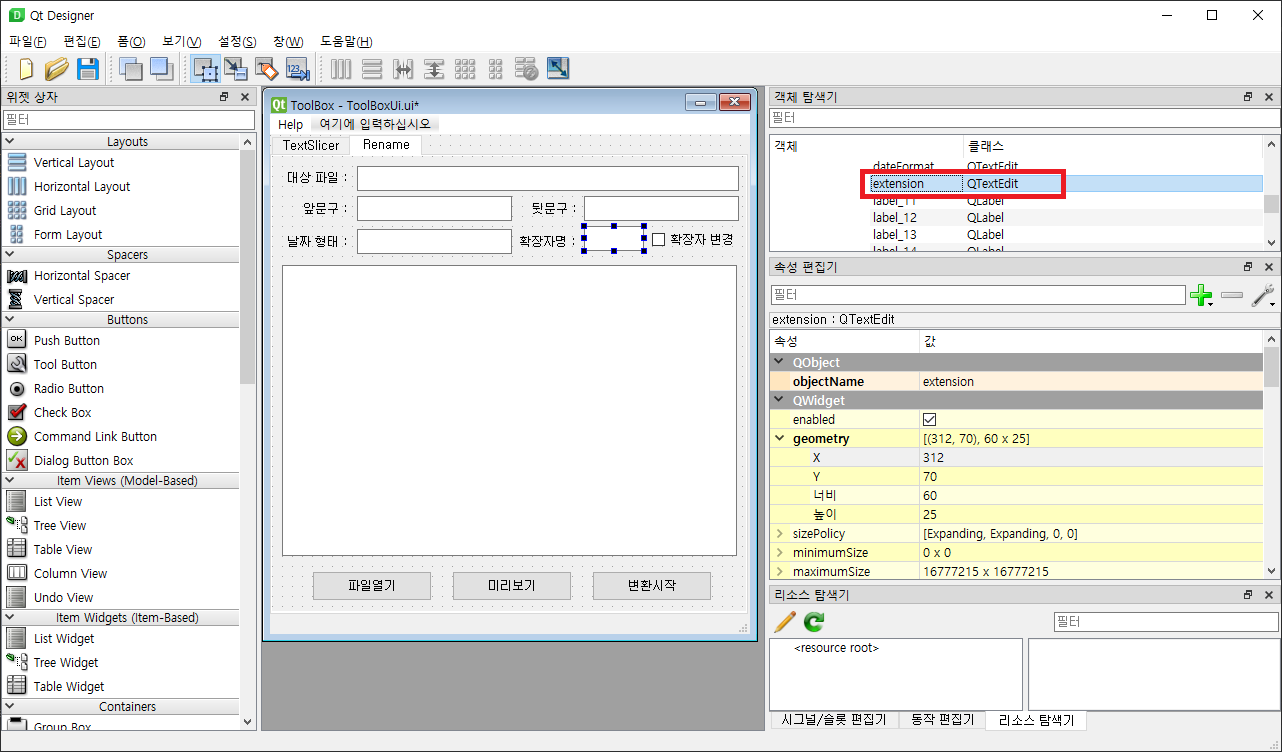
Task: Click the pencil Edit Resources icon
Action: [x=785, y=621]
